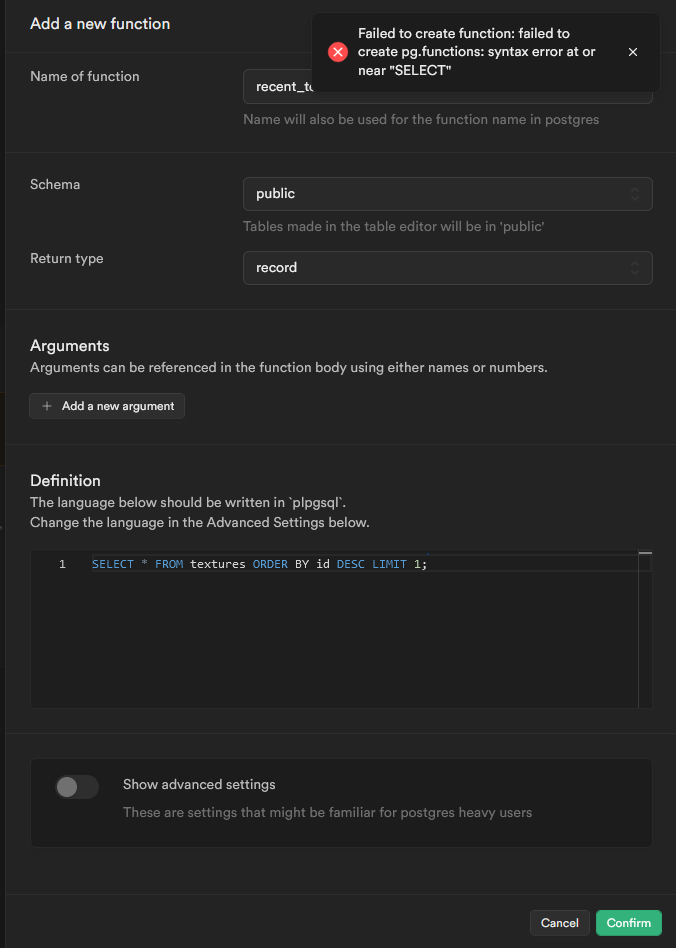Confirm the new function creation

coord(629,923)
